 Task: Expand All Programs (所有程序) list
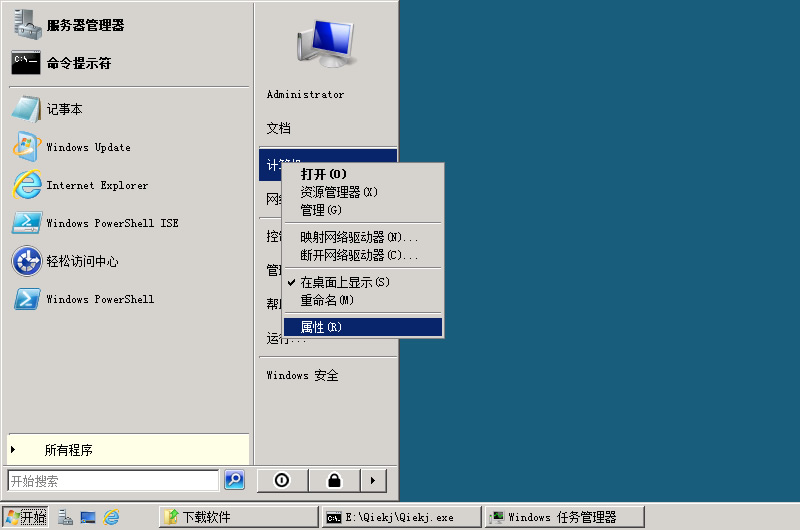pos(68,450)
